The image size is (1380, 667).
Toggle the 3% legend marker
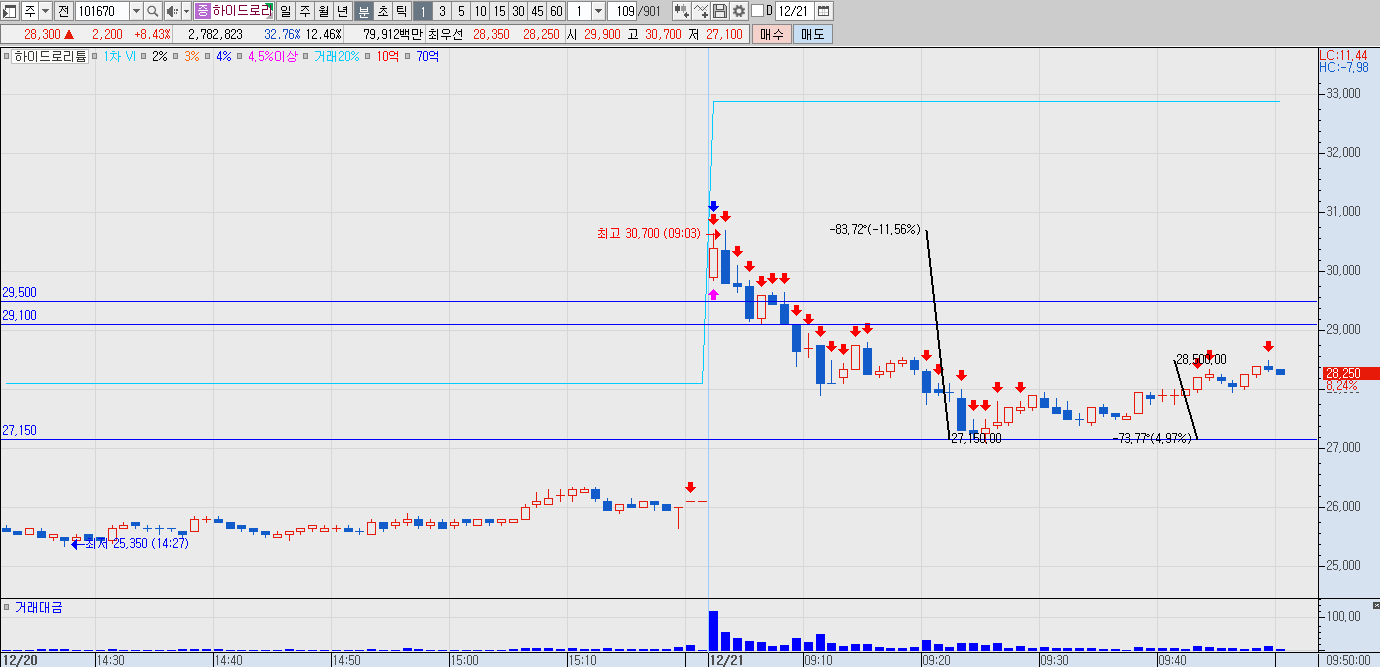click(x=177, y=57)
